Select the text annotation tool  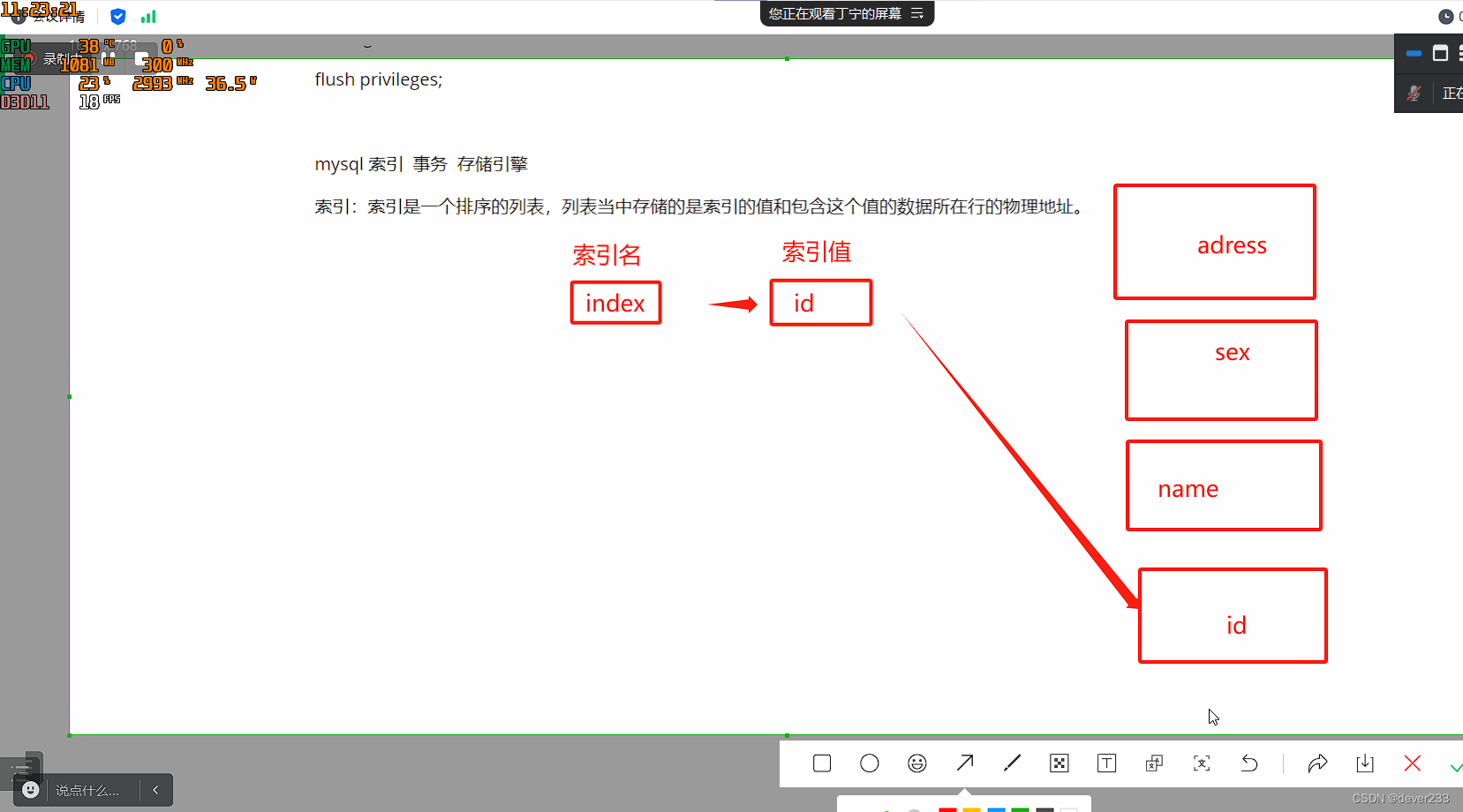(1106, 763)
